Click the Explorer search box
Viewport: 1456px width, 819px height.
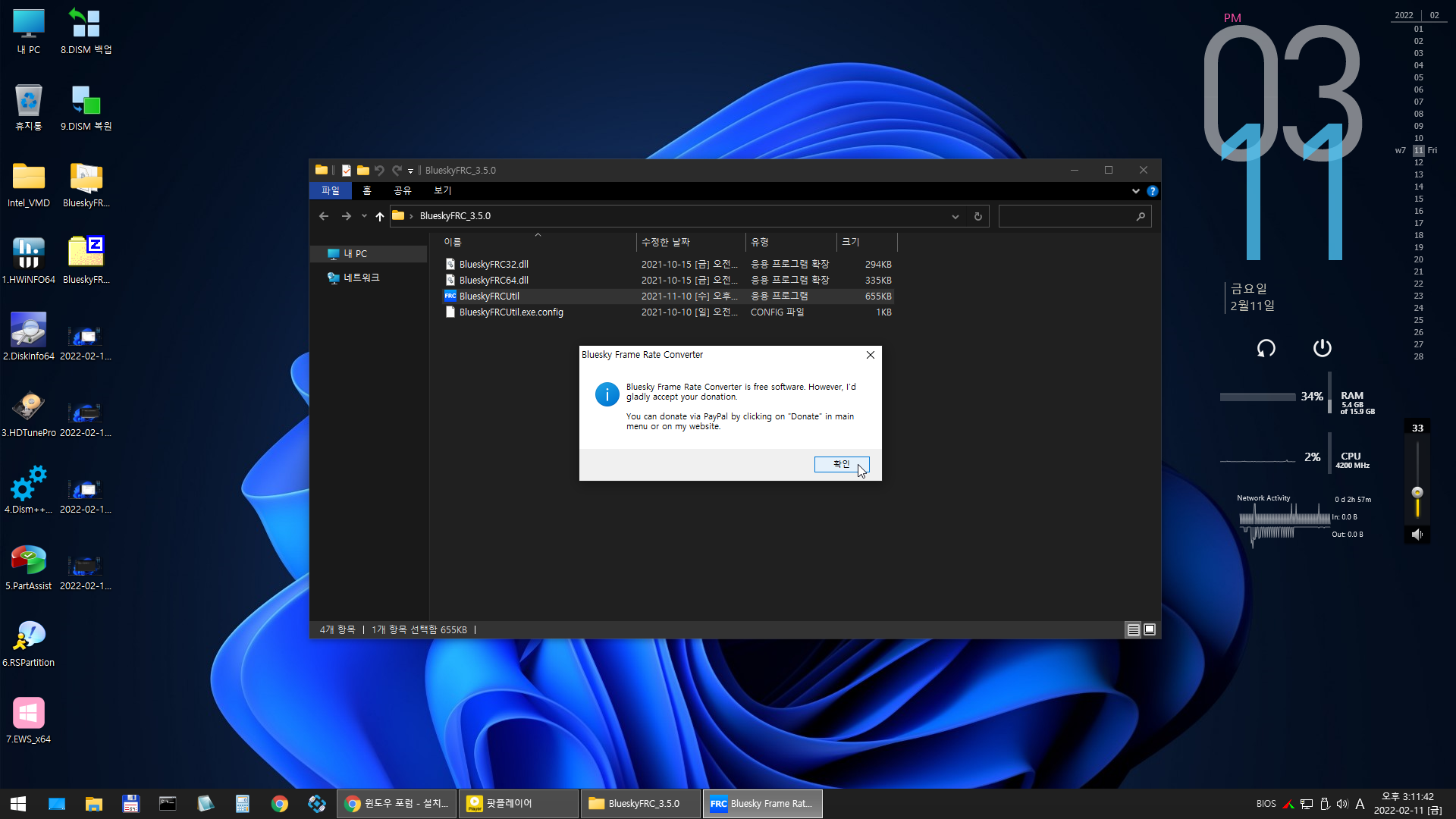pos(1075,216)
